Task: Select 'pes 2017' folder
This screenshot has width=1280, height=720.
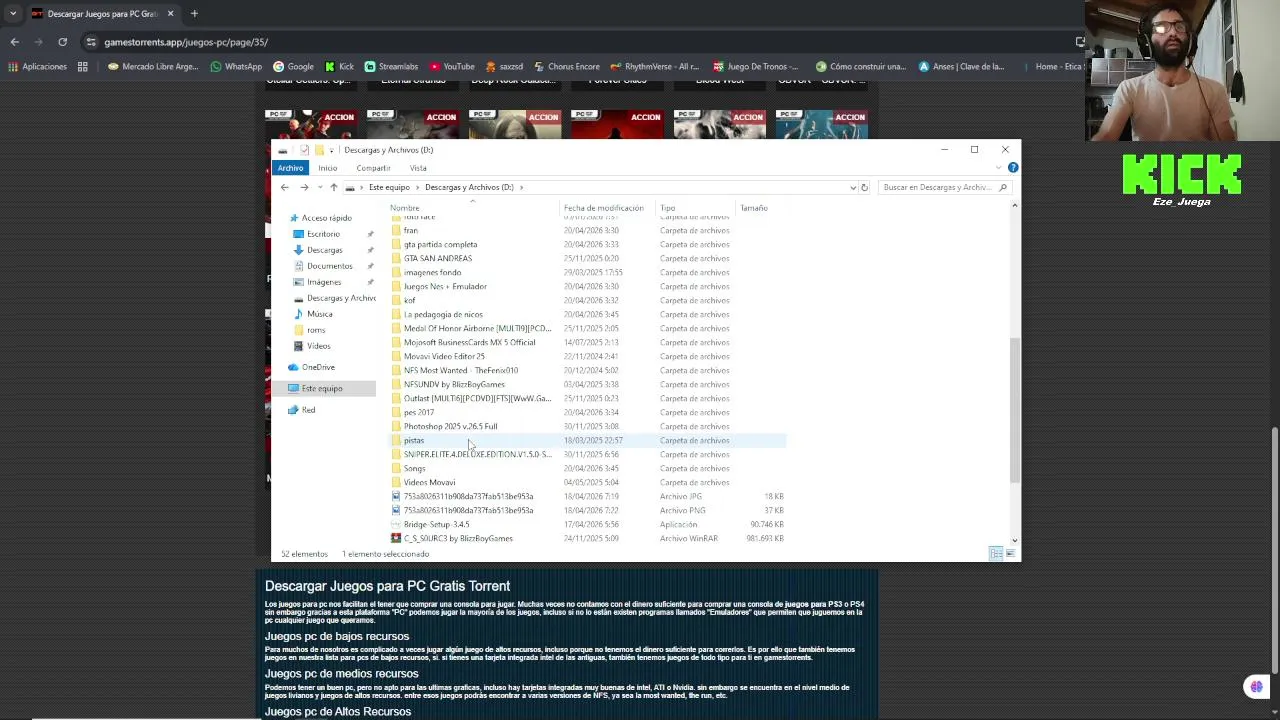Action: click(x=419, y=412)
